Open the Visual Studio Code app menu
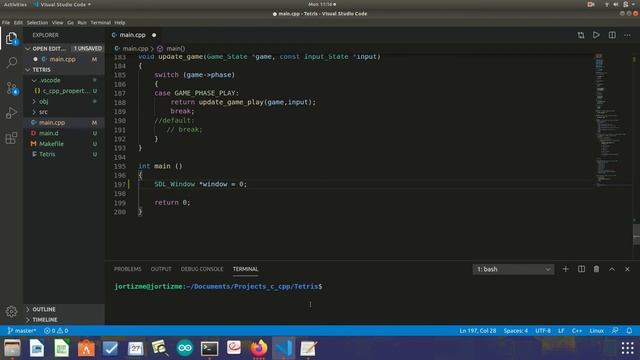This screenshot has width=640, height=360. [x=62, y=4]
